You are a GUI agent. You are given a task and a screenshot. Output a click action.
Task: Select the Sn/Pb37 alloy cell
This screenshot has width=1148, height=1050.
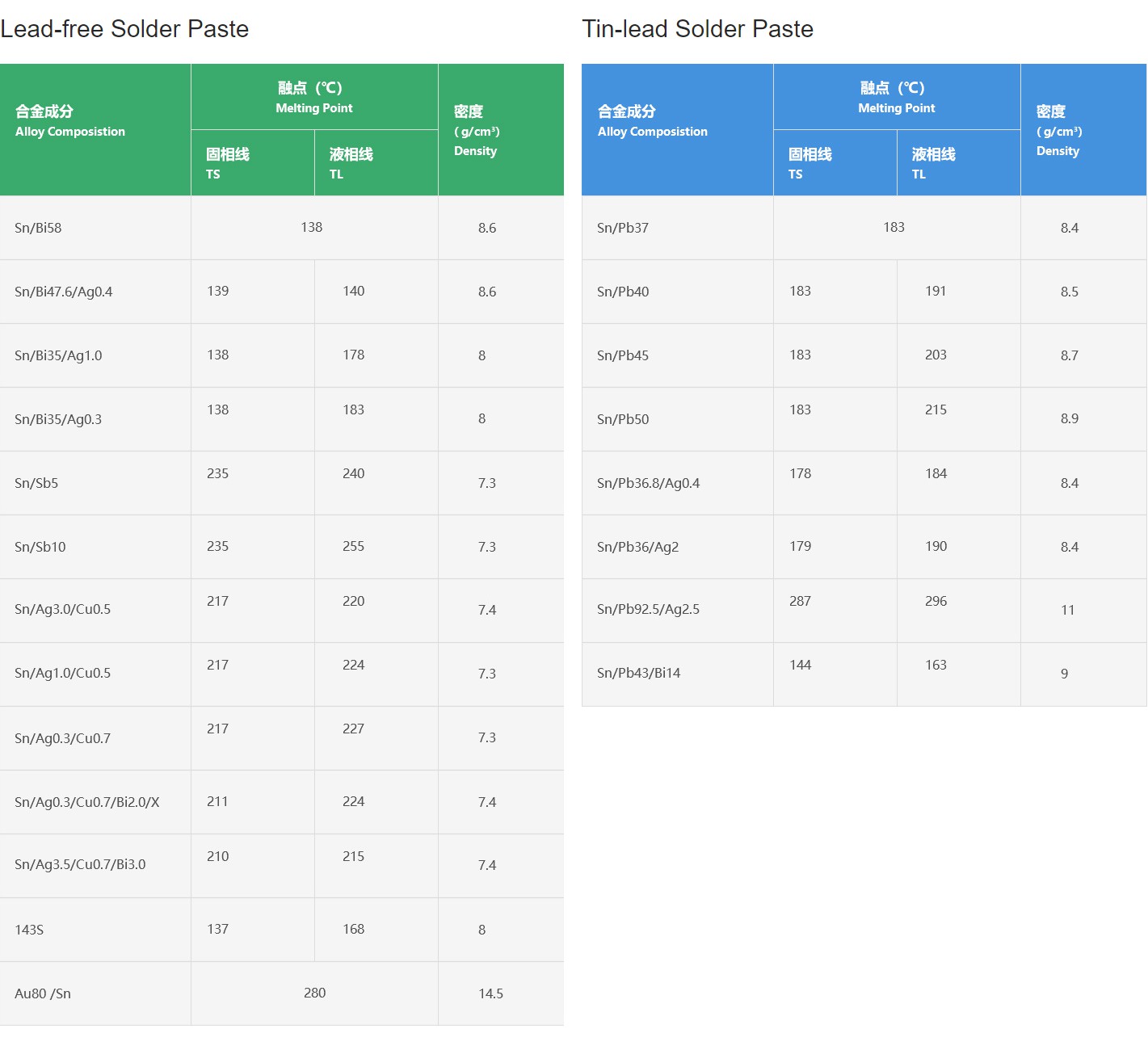coord(623,228)
